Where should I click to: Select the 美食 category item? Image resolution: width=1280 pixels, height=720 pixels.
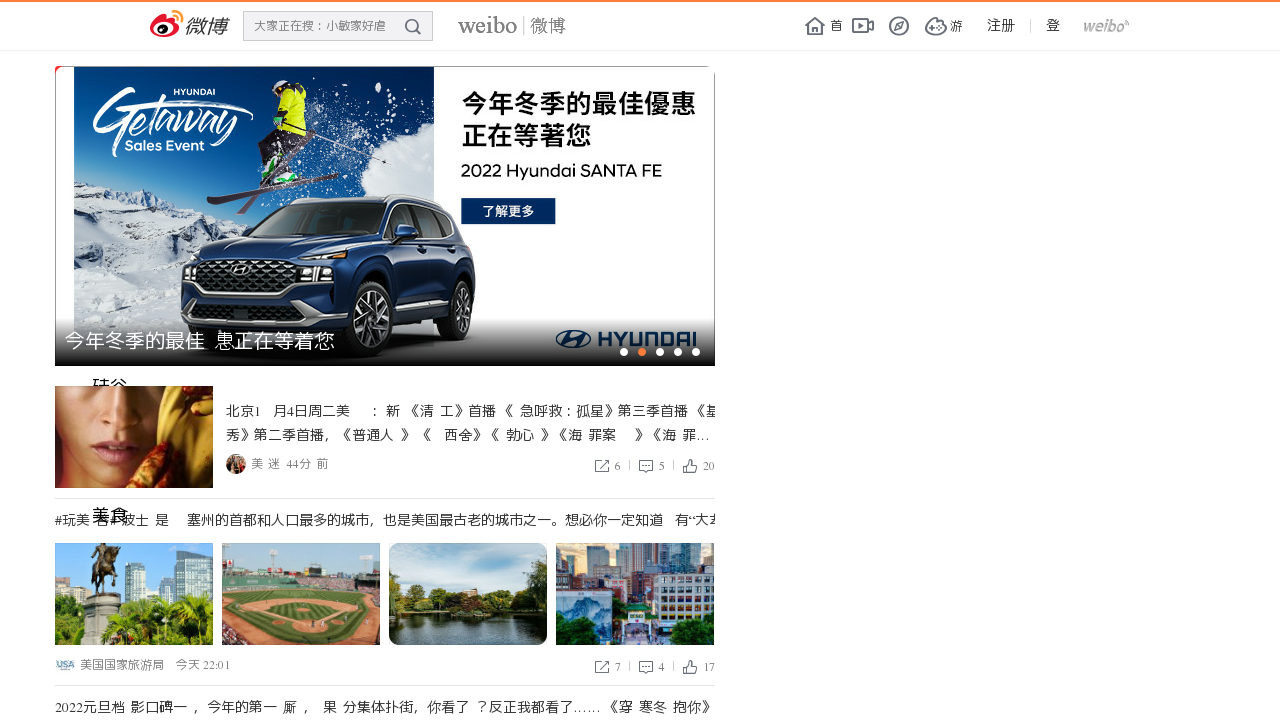click(x=110, y=515)
